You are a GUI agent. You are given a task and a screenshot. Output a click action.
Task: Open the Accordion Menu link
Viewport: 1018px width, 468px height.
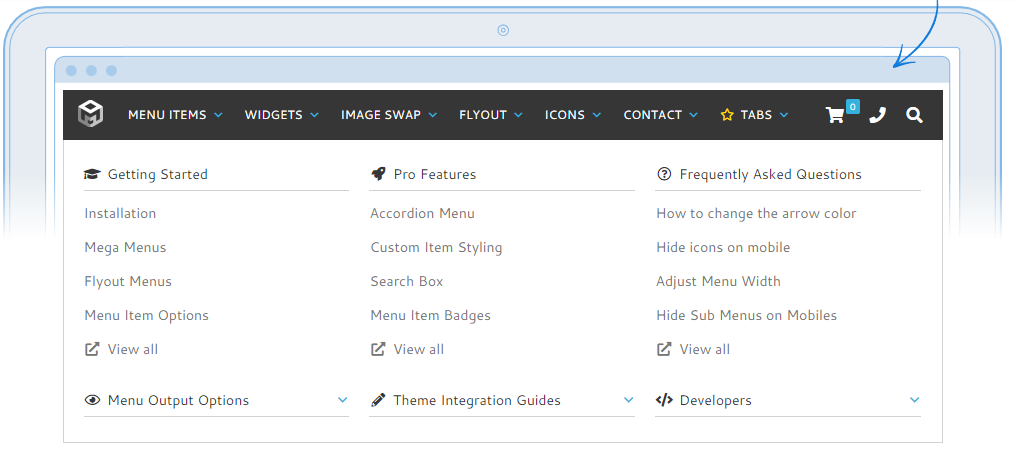pos(423,213)
